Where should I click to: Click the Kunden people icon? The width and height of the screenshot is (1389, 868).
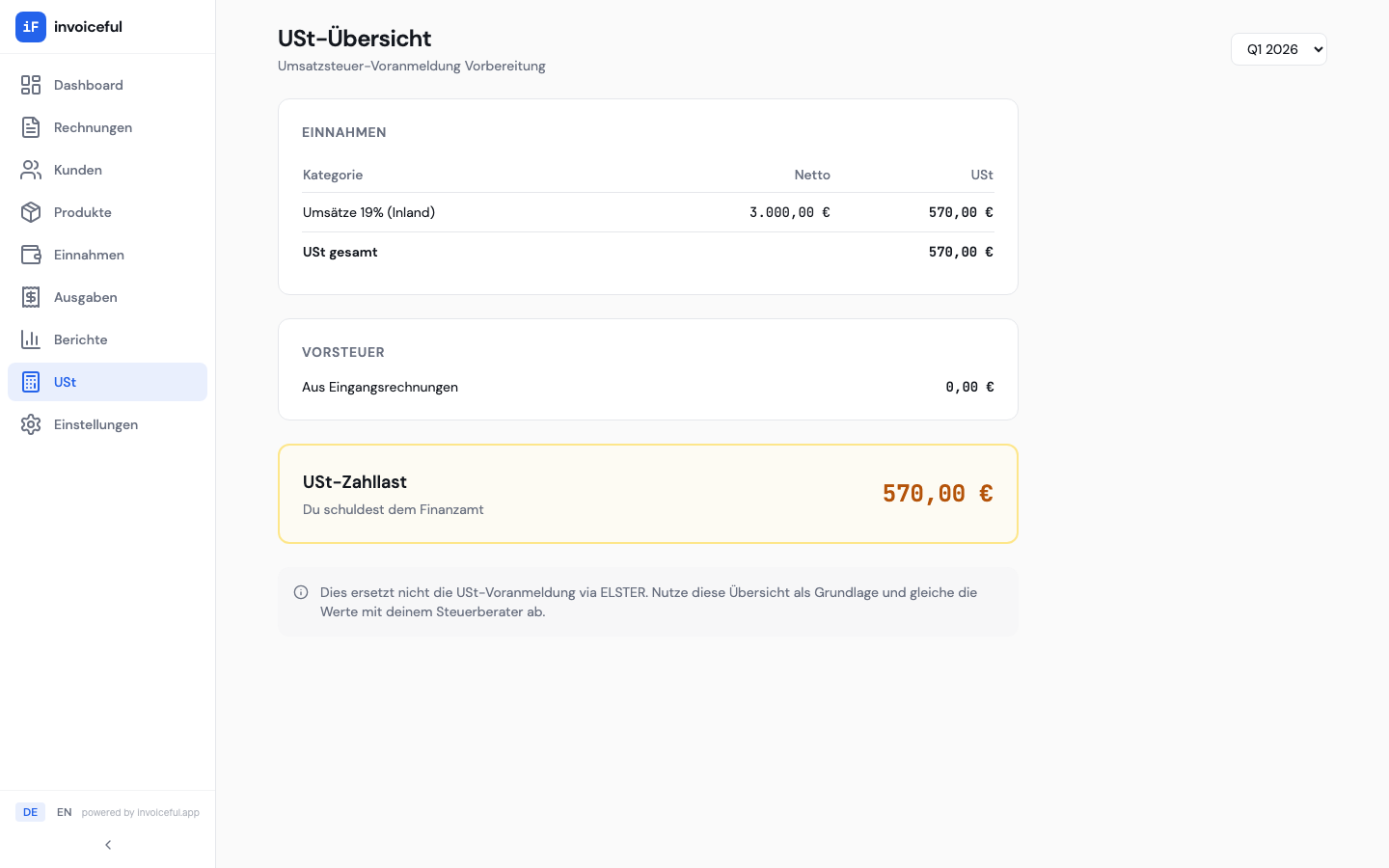click(x=31, y=170)
